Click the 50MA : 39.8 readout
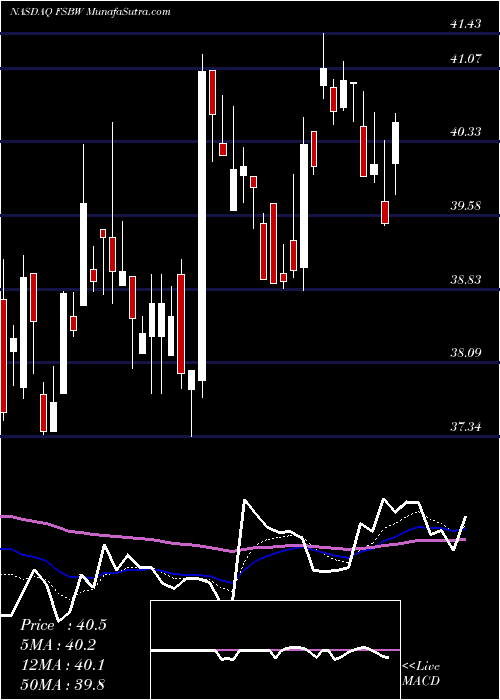Image resolution: width=500 pixels, height=700 pixels. [62, 684]
